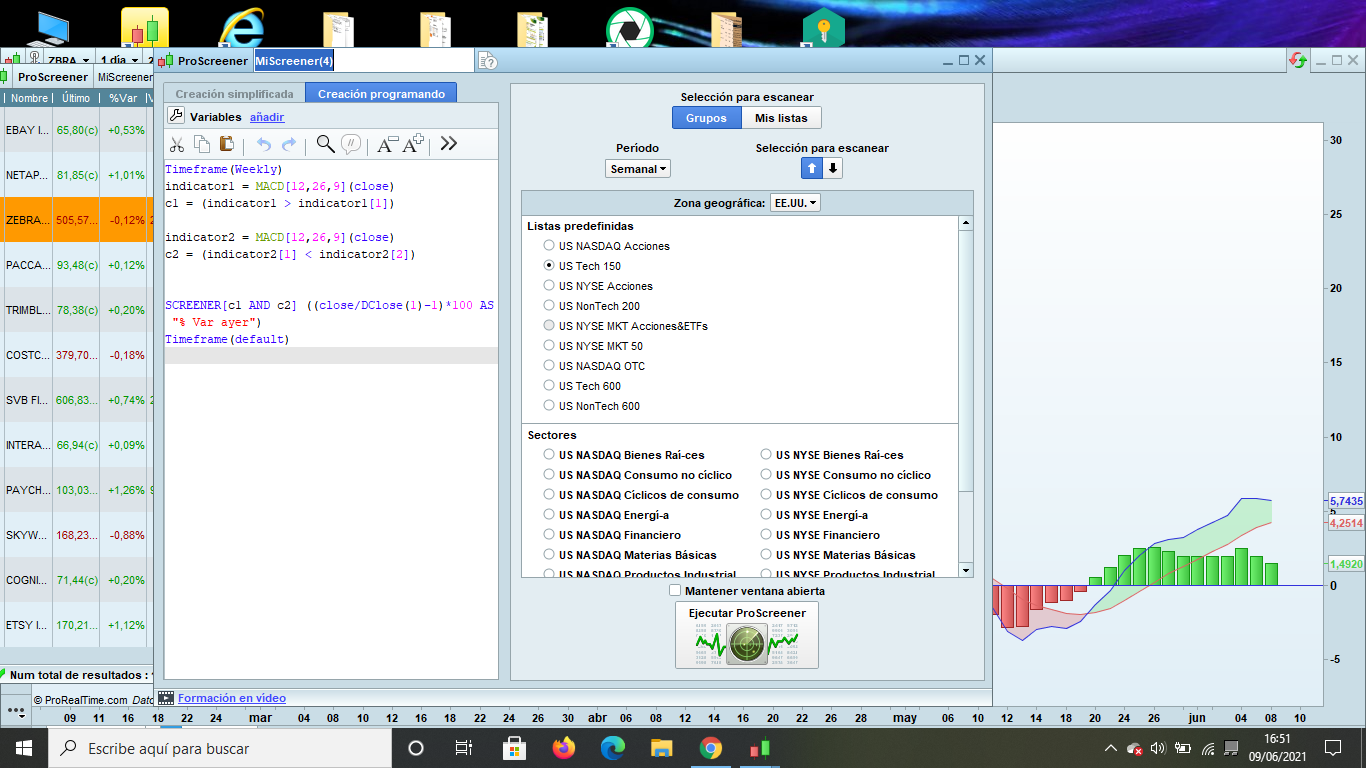Decrease editor font size

[x=387, y=144]
